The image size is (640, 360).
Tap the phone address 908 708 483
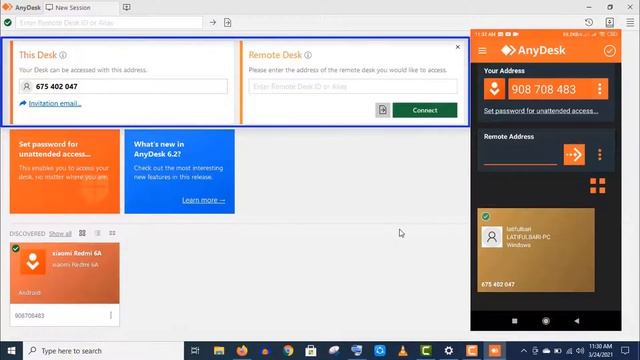[544, 89]
